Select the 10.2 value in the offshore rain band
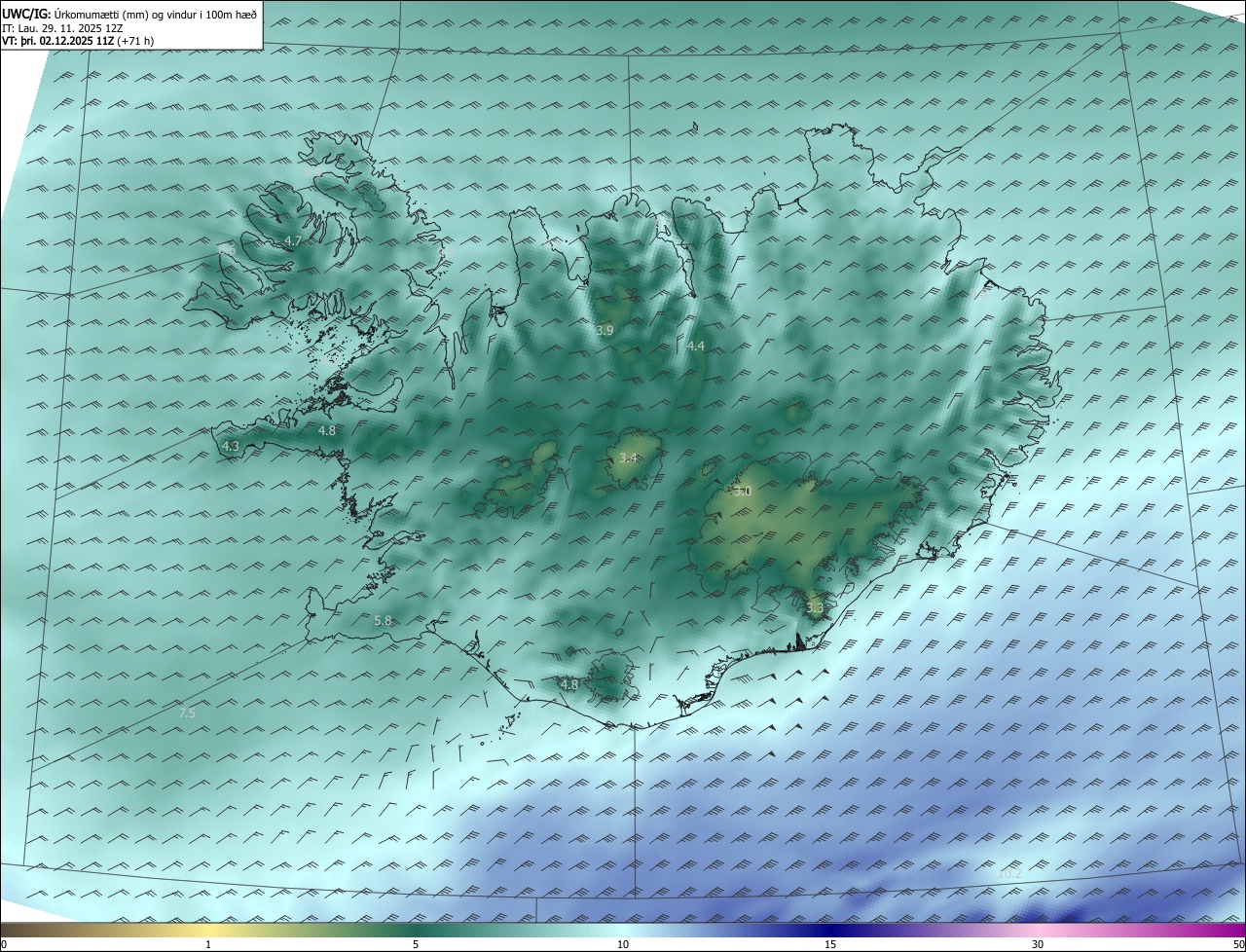Screen dimensions: 1246x952 click(x=1010, y=873)
